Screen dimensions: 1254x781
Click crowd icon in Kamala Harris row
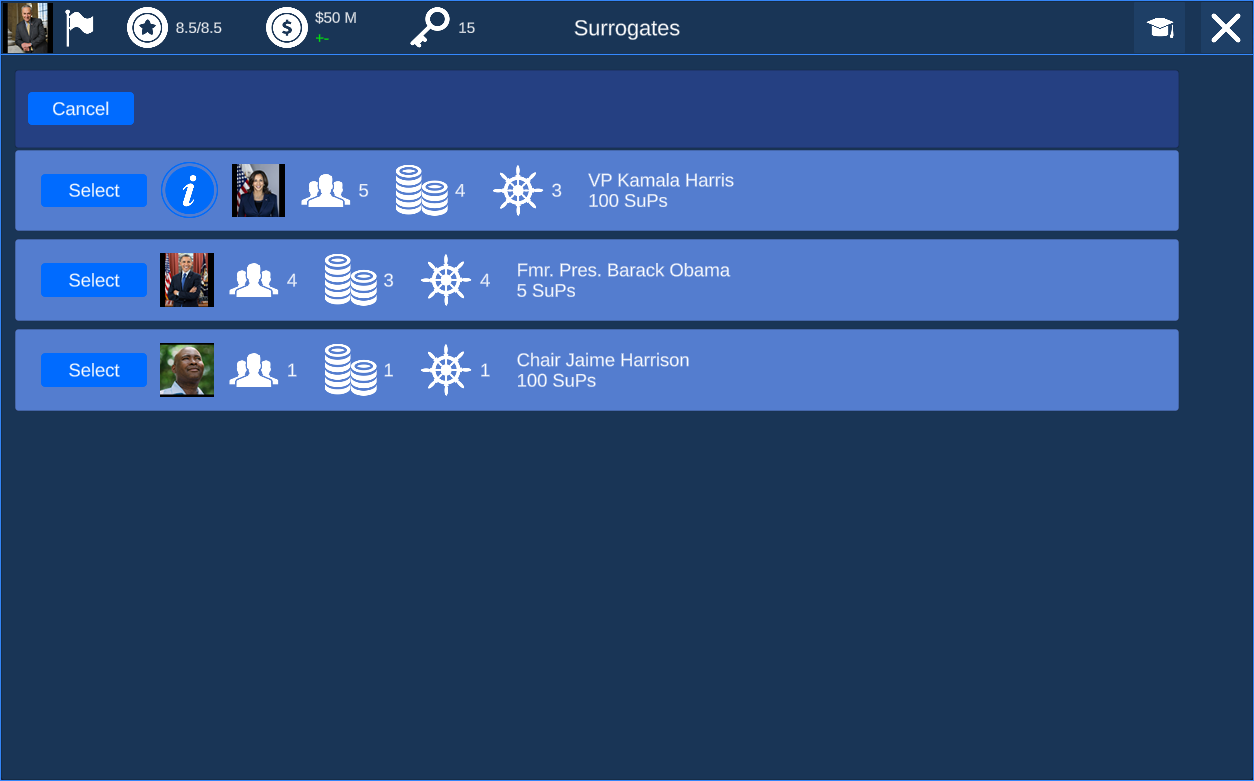pos(326,190)
